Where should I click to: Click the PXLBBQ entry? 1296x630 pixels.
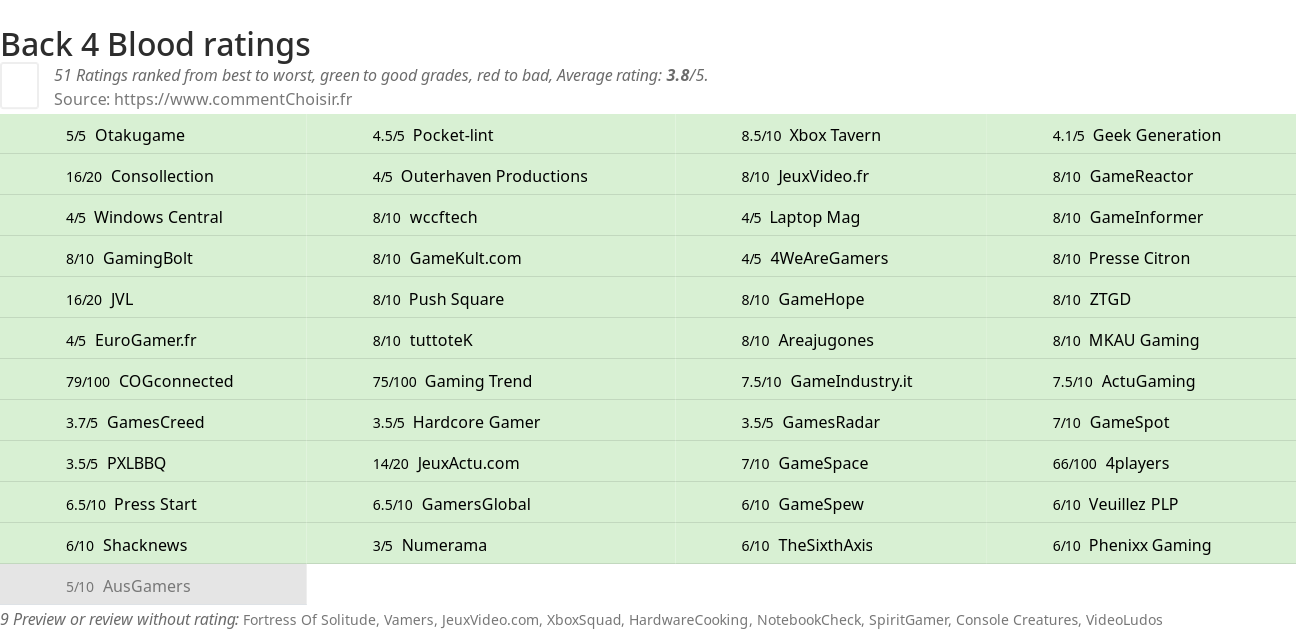point(153,463)
